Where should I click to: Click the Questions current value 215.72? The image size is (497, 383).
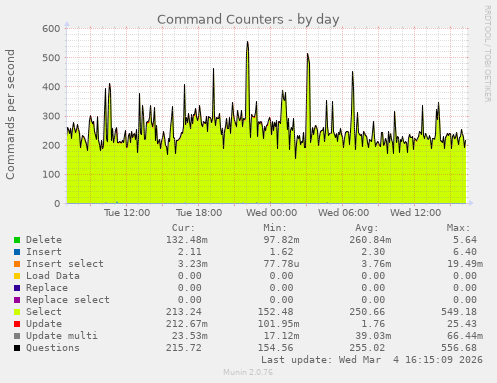[x=184, y=348]
